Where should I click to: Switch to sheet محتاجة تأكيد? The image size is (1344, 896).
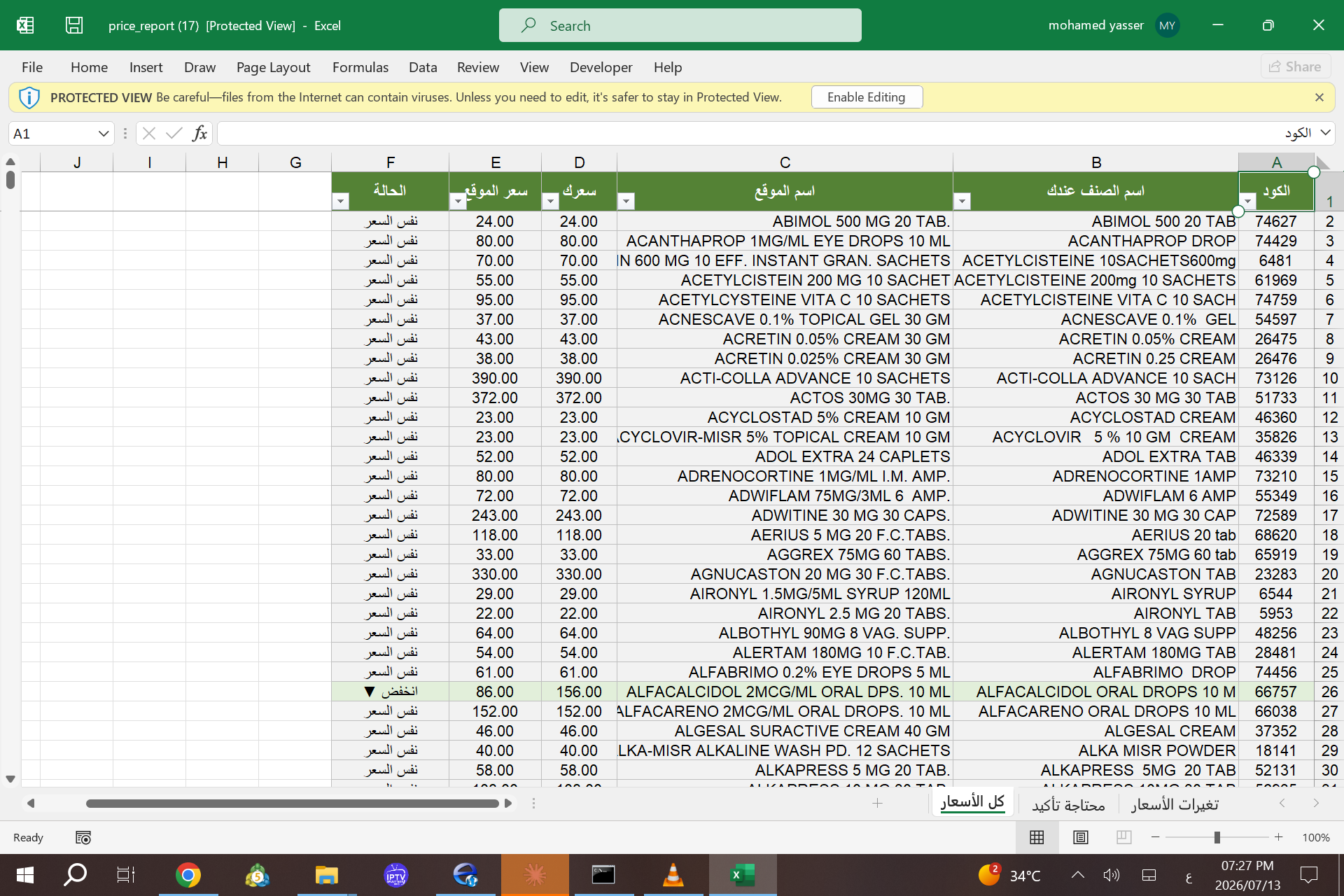(x=1068, y=804)
